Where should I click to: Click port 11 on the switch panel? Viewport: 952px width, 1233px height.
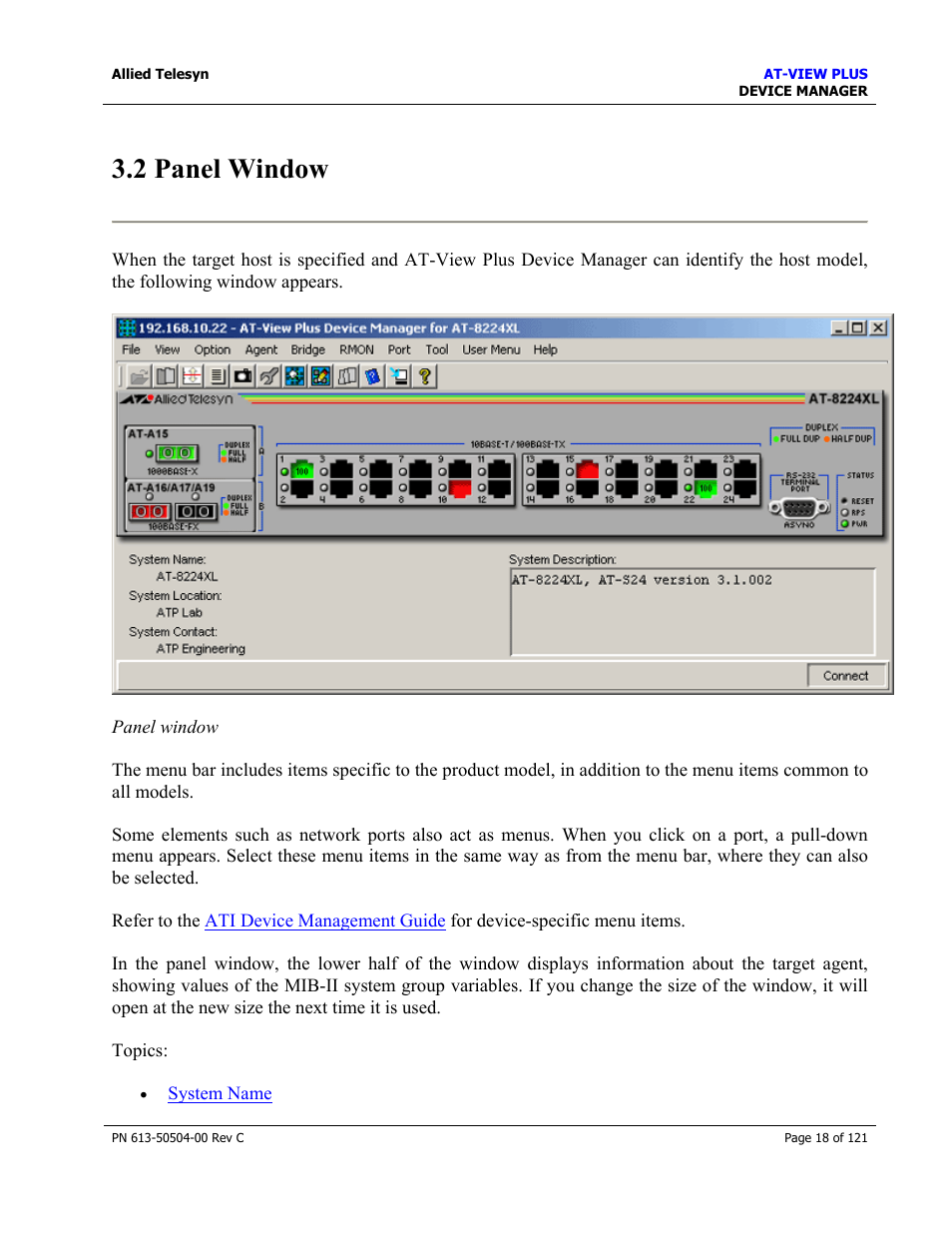pos(500,471)
